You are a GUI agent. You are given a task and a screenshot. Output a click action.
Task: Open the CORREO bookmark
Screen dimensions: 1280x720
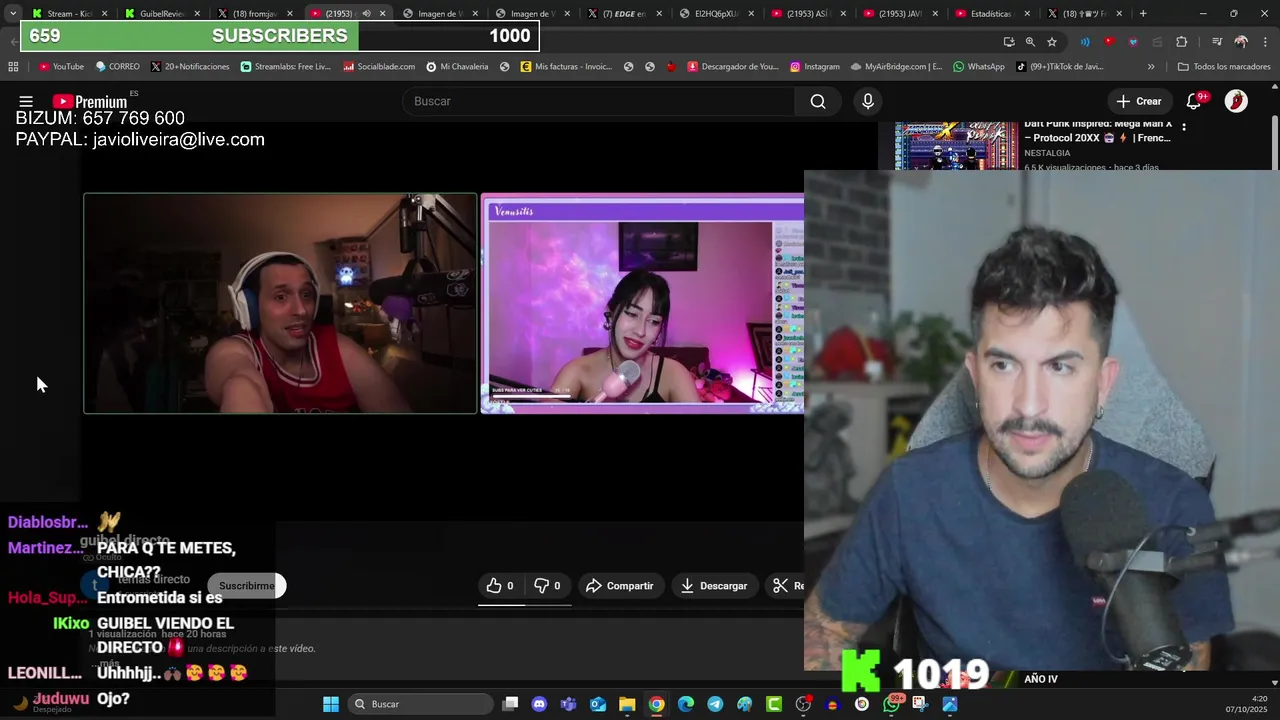pos(118,67)
